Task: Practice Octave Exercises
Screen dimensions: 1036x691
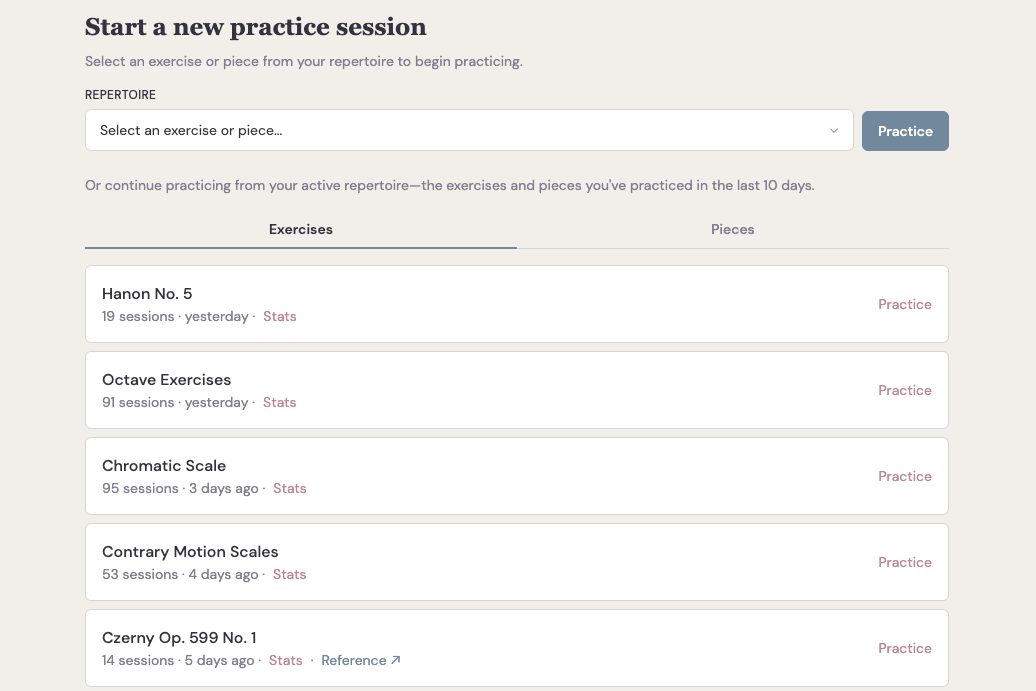Action: pyautogui.click(x=904, y=390)
